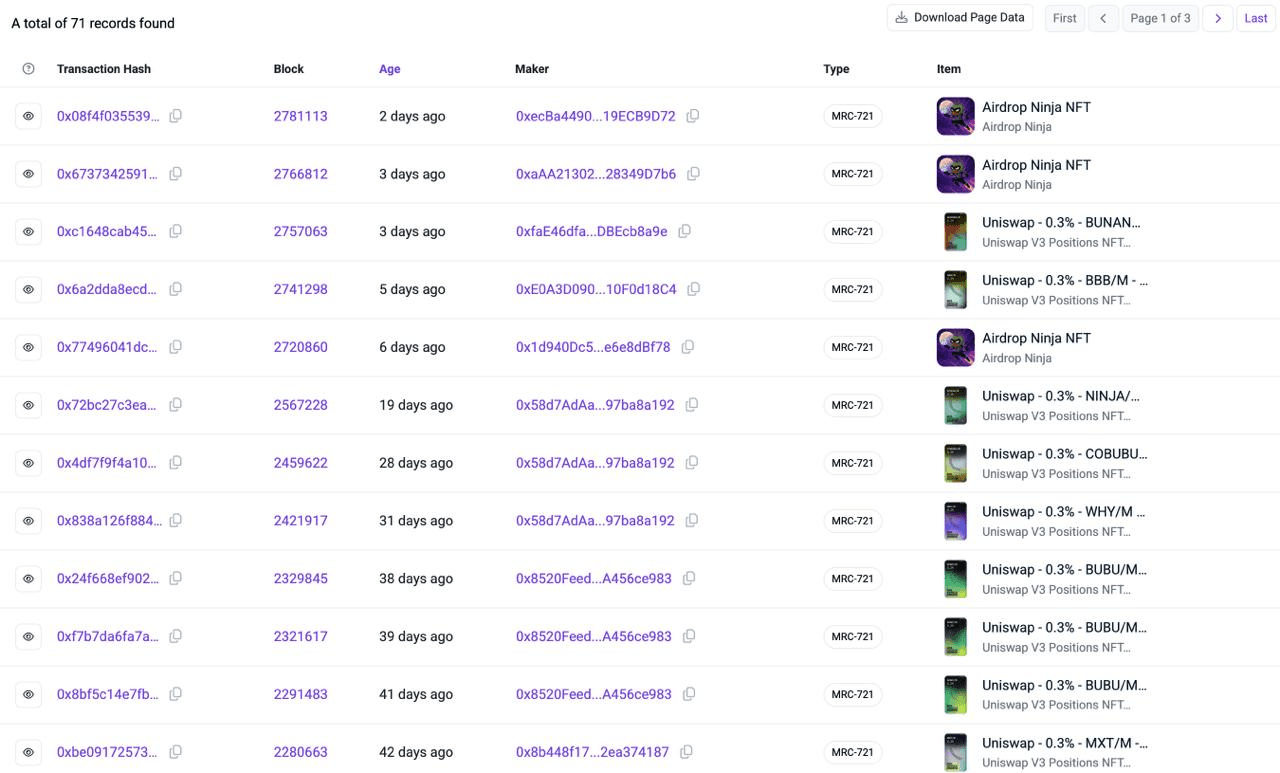Preview details of transaction 0x838a126f884
The width and height of the screenshot is (1280, 773).
[28, 521]
